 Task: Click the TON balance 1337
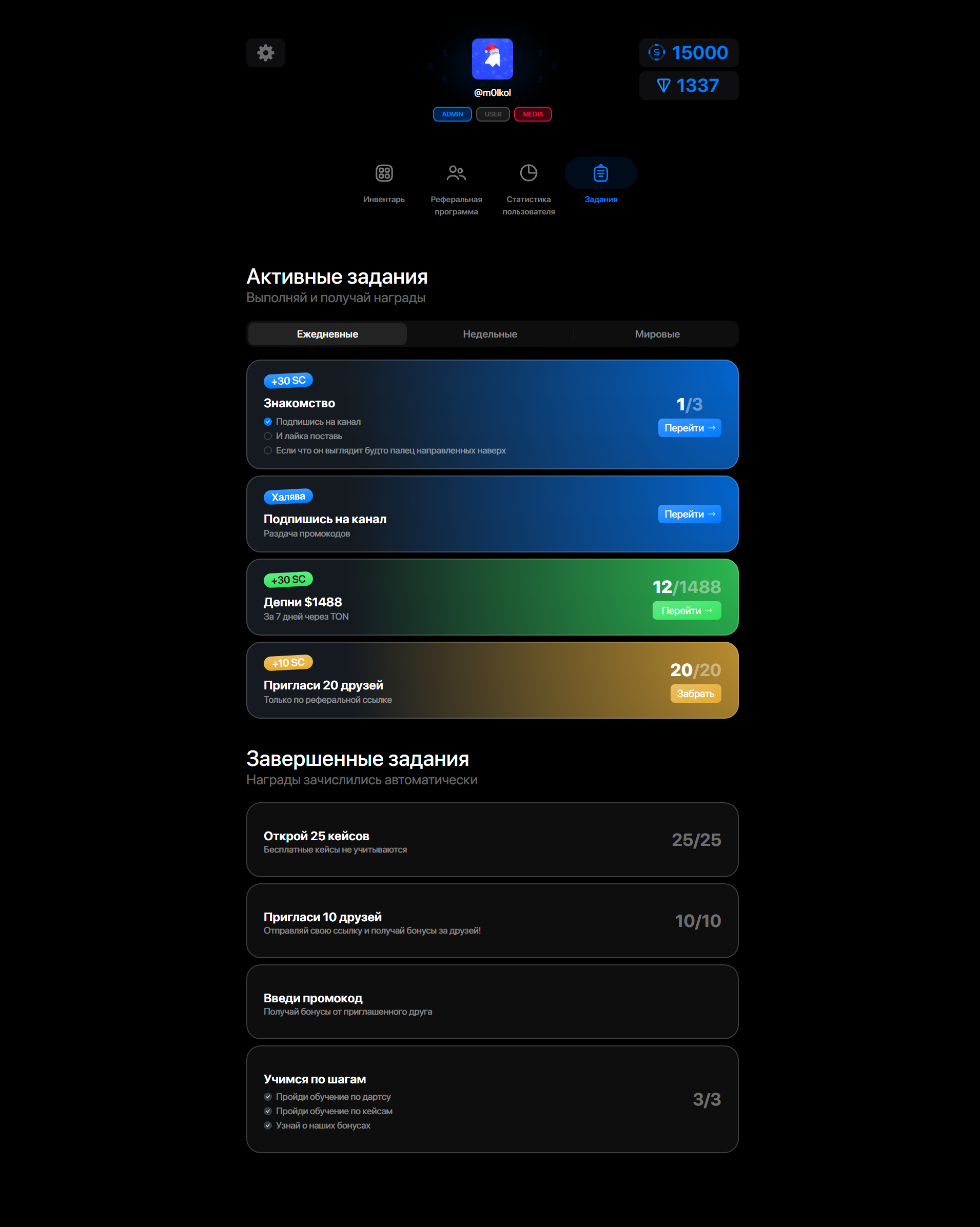pyautogui.click(x=689, y=85)
